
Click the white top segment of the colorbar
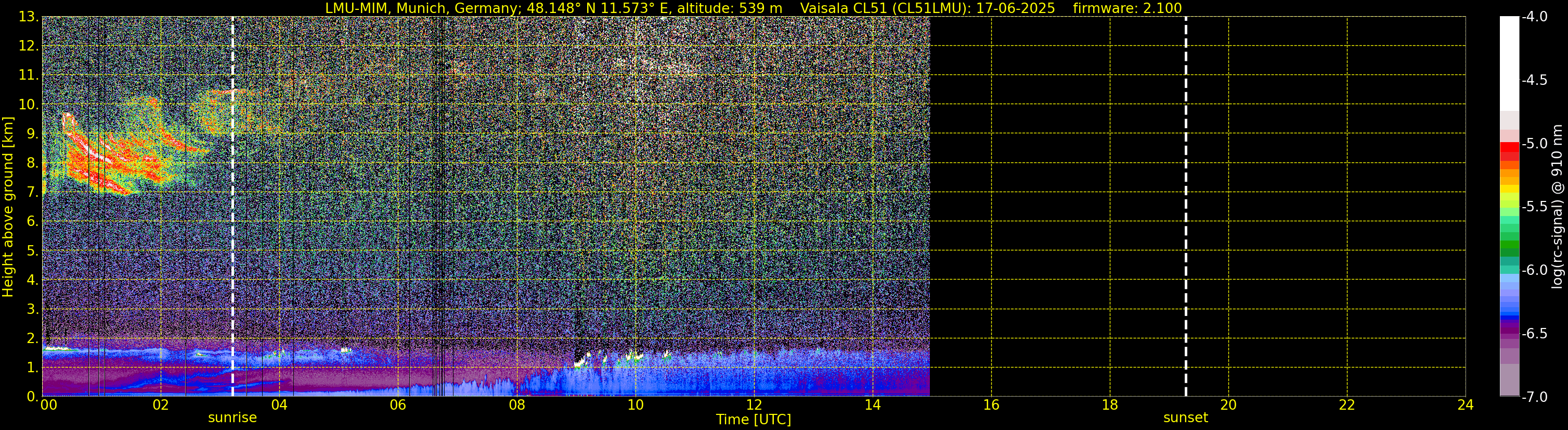pos(1509,64)
